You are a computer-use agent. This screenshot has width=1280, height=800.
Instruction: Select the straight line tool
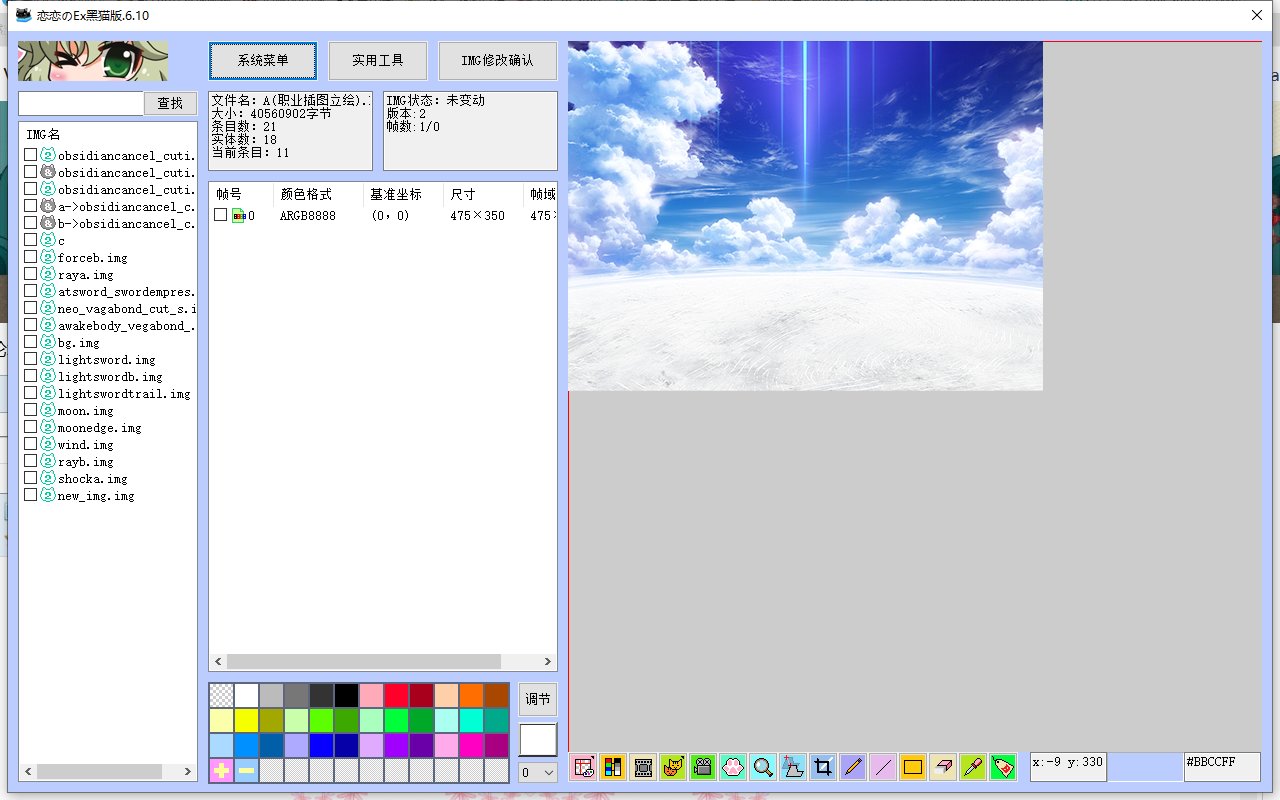[x=883, y=767]
